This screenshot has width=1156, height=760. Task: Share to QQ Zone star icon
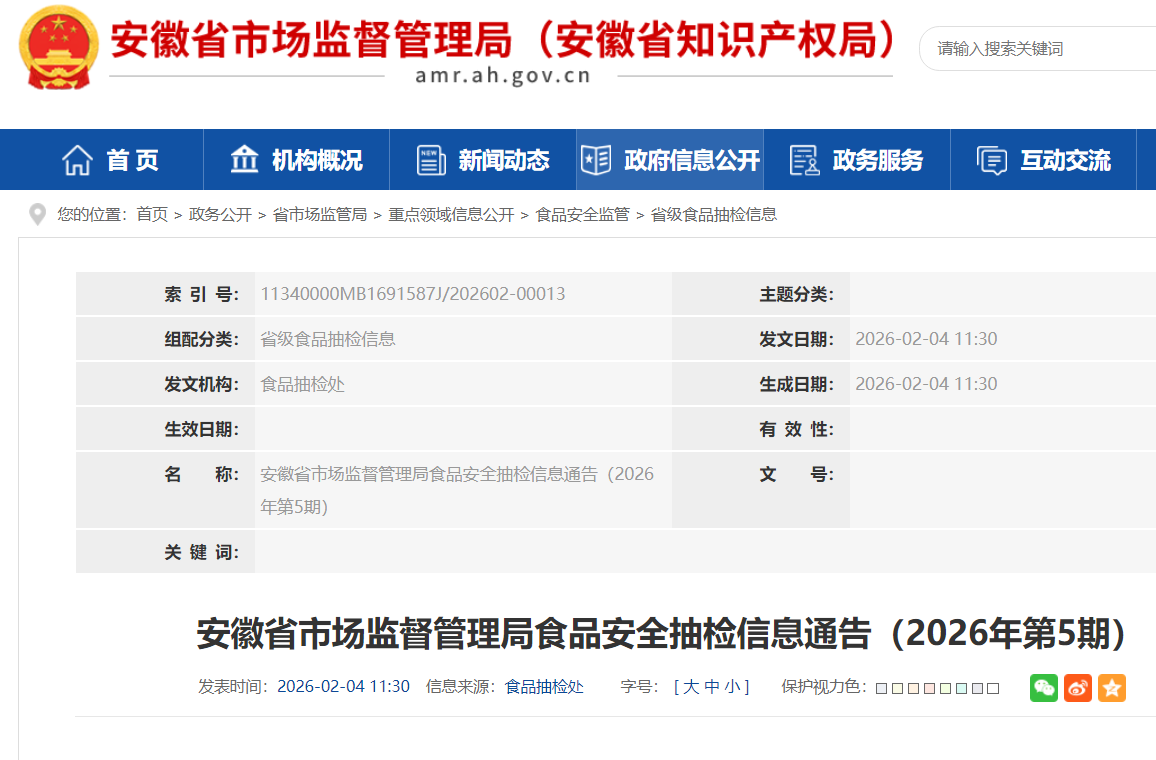click(x=1112, y=687)
